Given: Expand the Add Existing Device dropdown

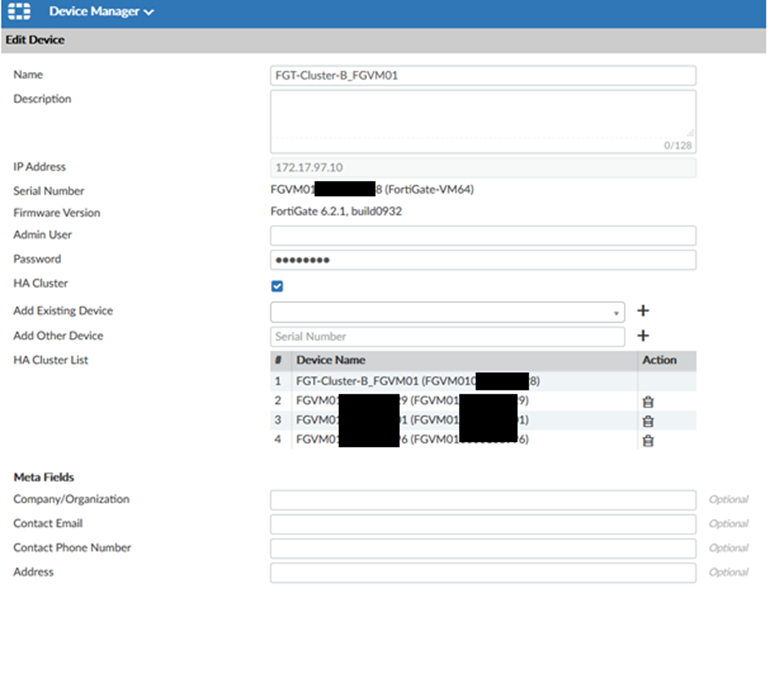Looking at the screenshot, I should point(447,312).
